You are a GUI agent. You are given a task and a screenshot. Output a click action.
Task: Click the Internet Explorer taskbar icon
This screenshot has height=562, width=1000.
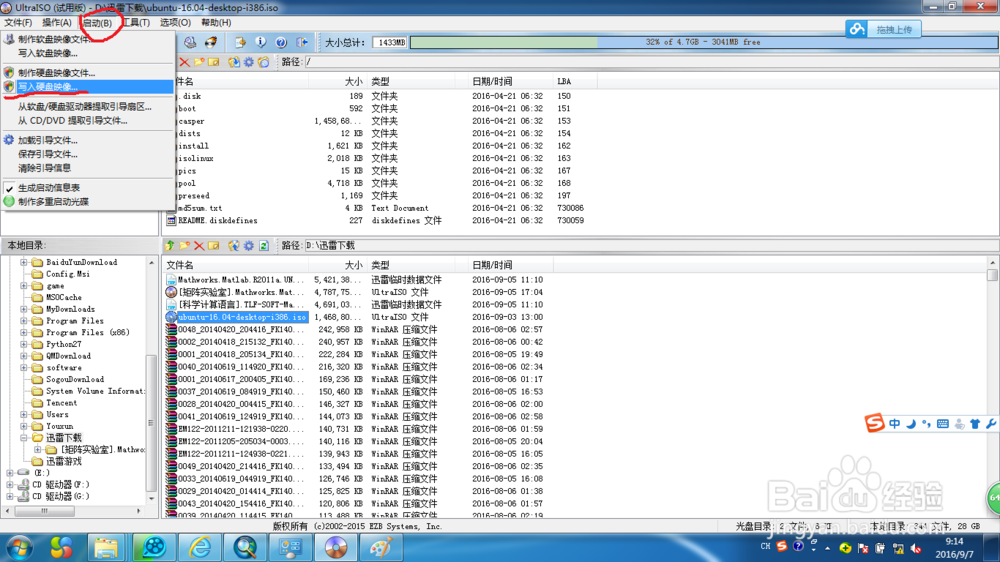(x=200, y=548)
